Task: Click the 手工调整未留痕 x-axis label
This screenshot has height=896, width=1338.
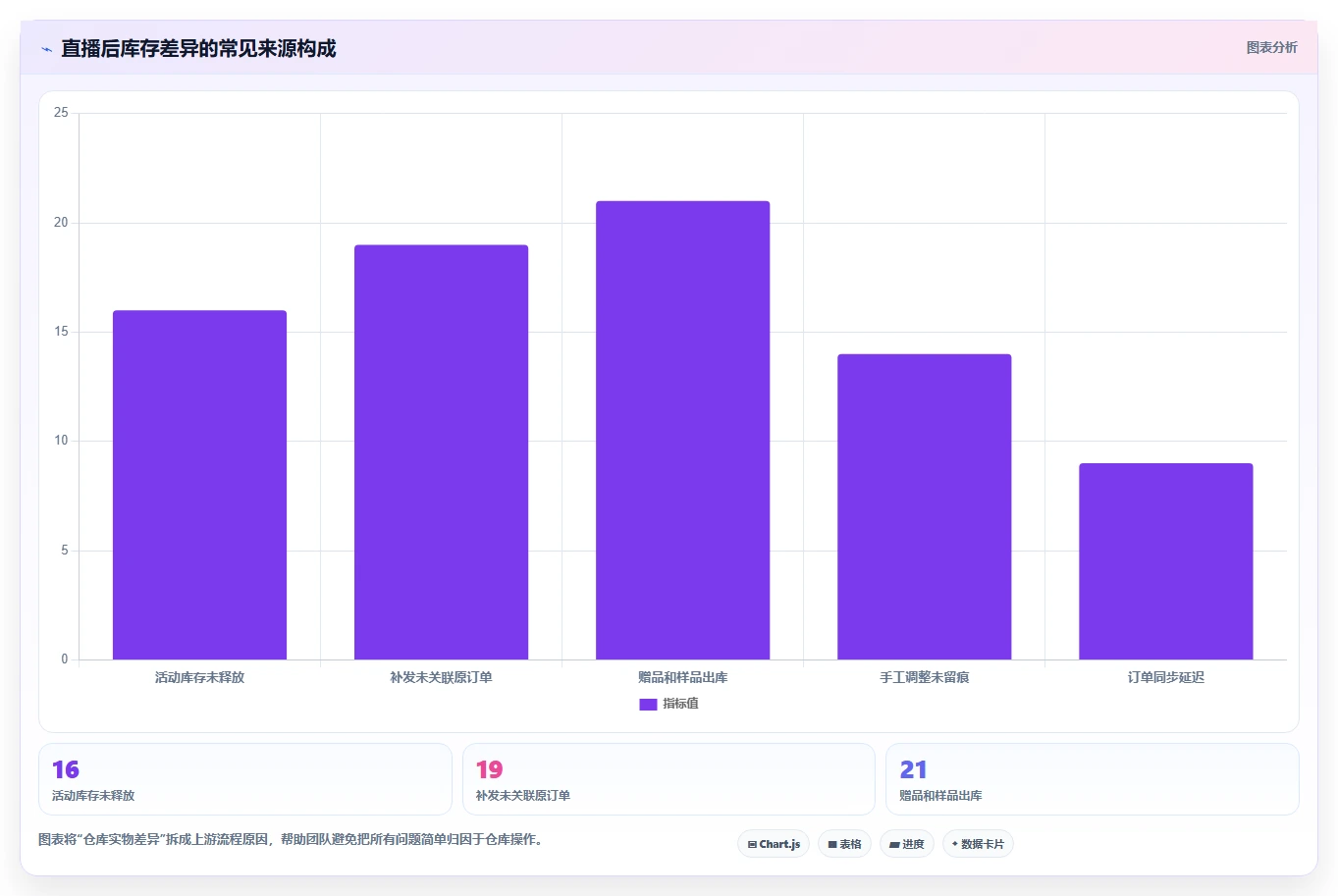Action: (x=924, y=677)
